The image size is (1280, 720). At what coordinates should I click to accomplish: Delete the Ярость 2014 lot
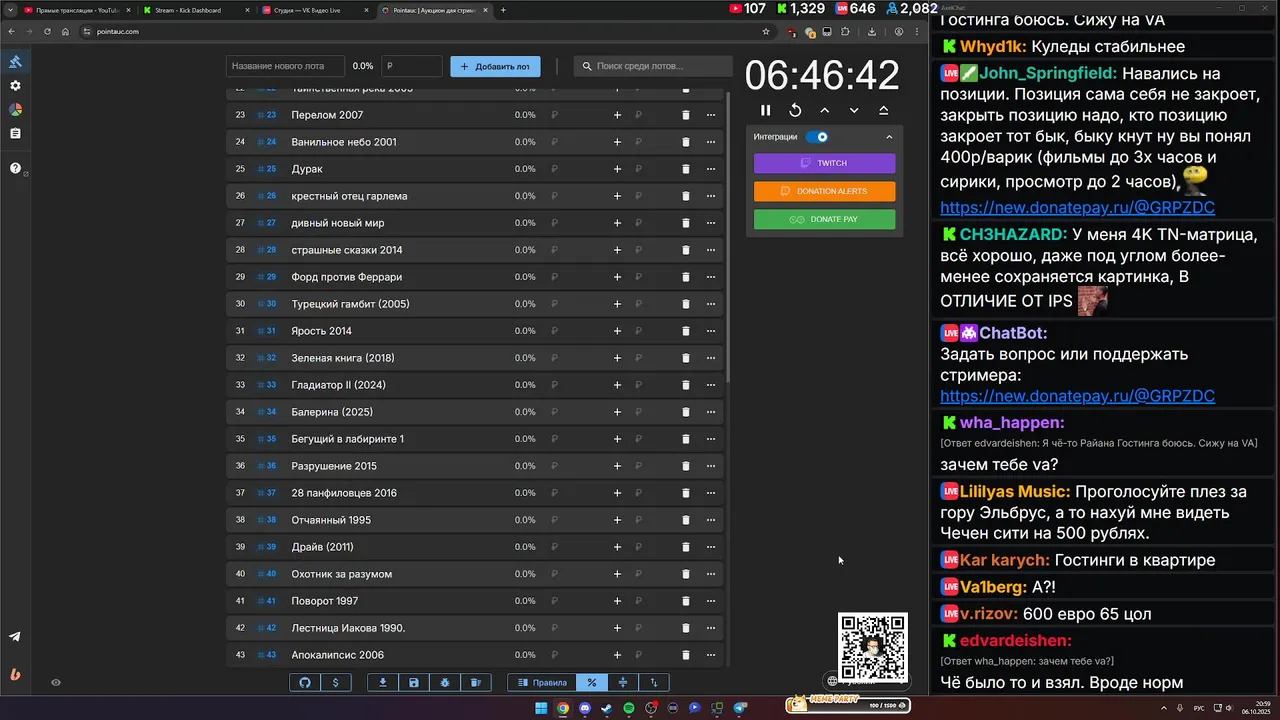point(685,331)
